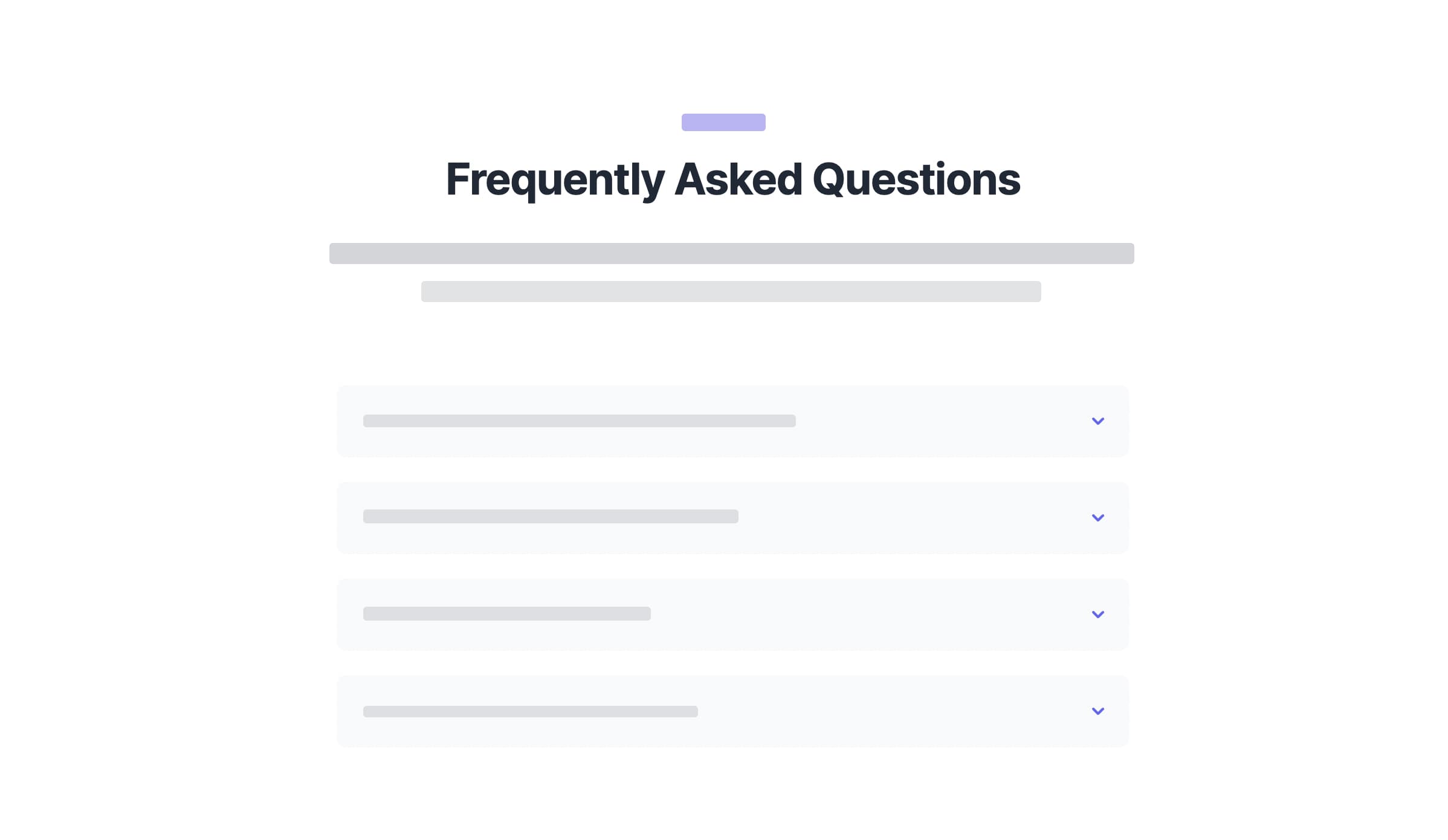
Task: Expand the second FAQ item chevron
Action: (x=1097, y=518)
